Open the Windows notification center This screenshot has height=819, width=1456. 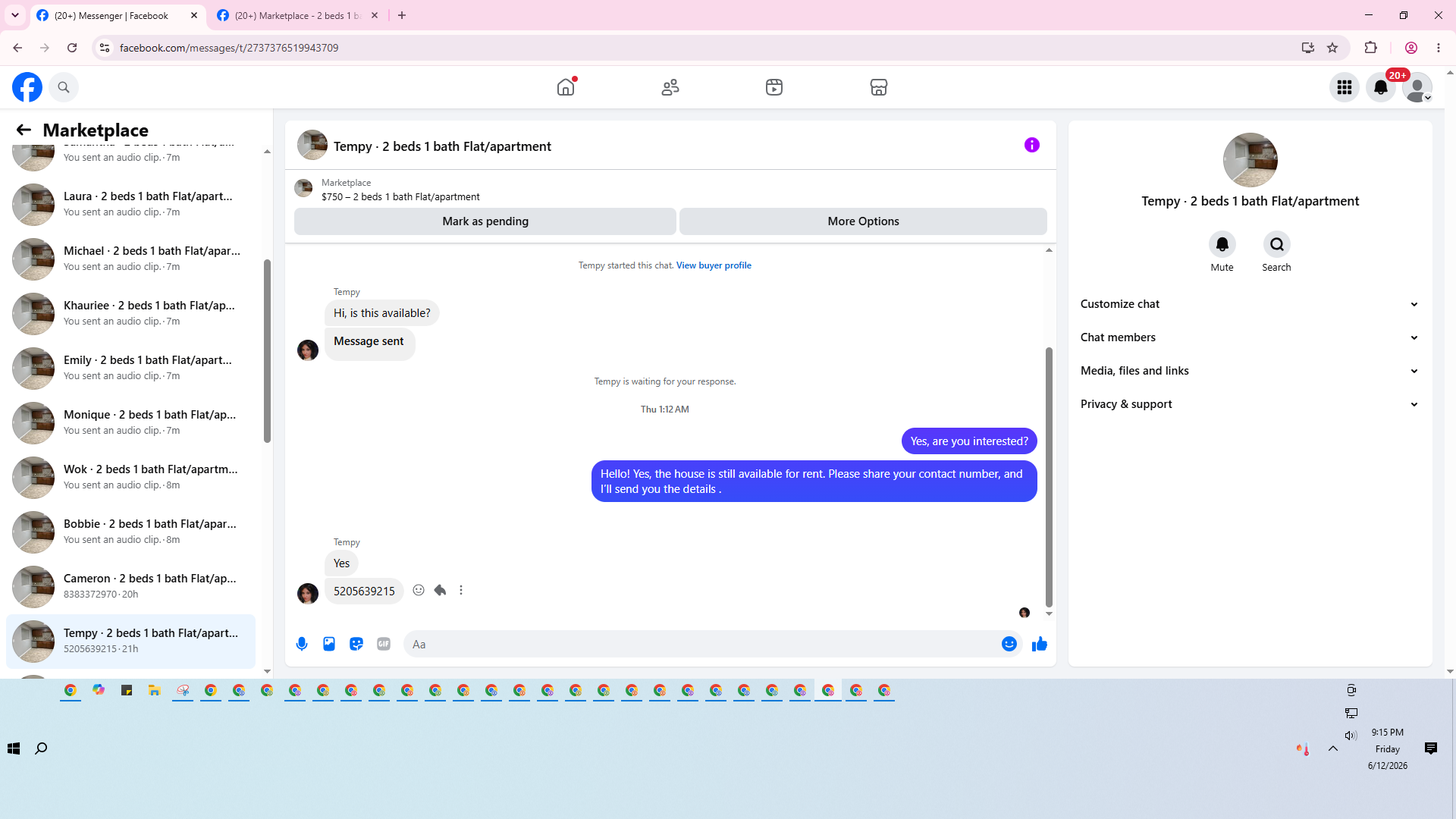pyautogui.click(x=1431, y=748)
